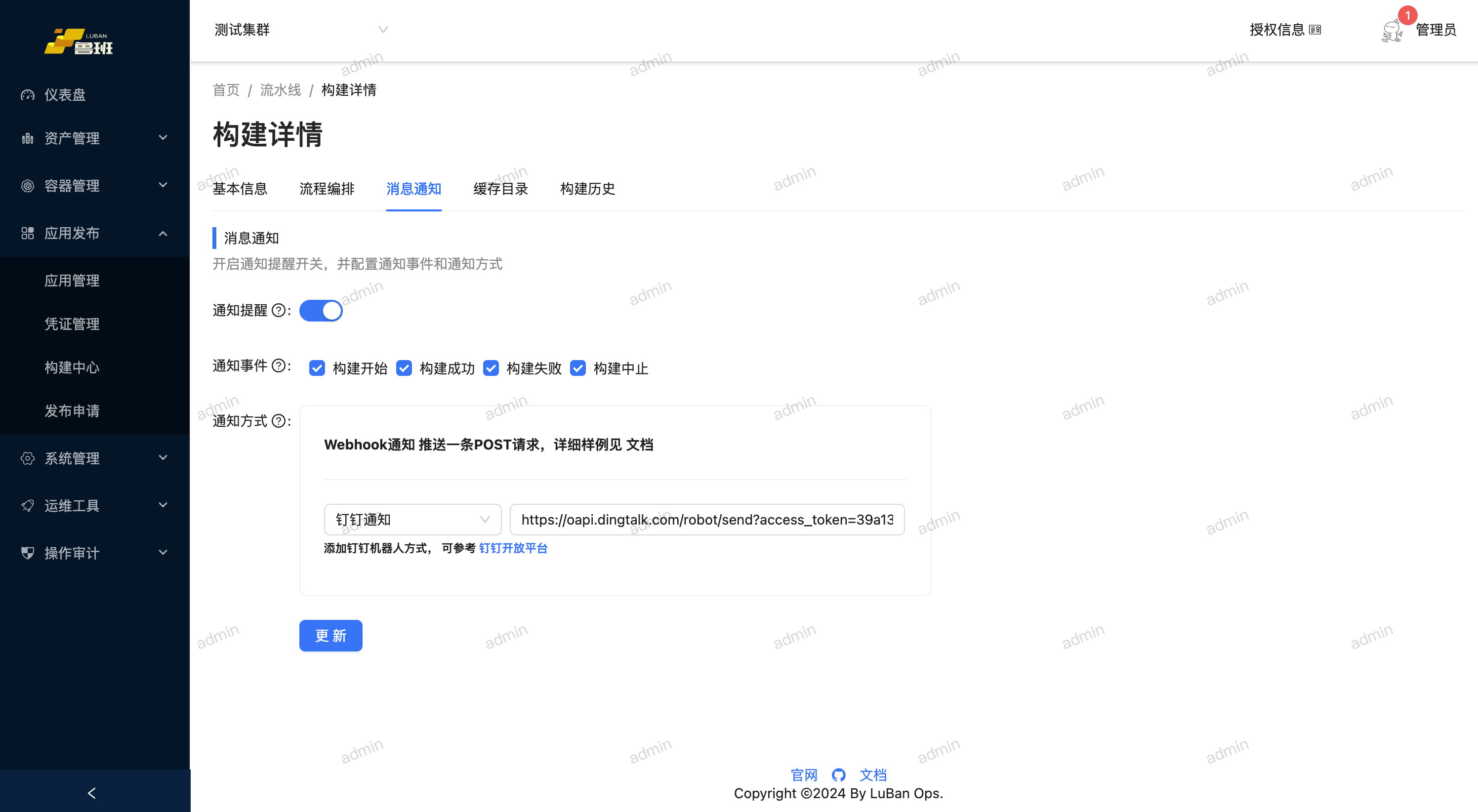
Task: Click the help icon beside 通知提醒
Action: tap(278, 311)
